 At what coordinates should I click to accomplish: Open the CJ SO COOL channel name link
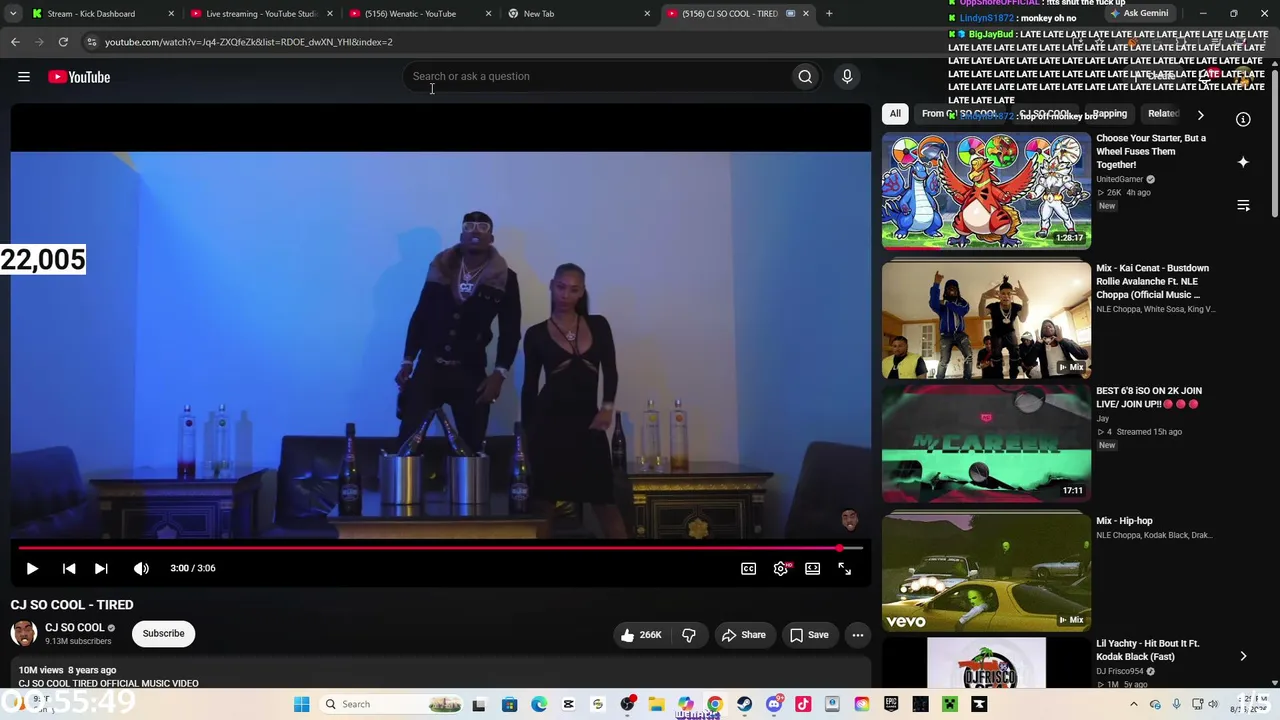click(x=75, y=628)
